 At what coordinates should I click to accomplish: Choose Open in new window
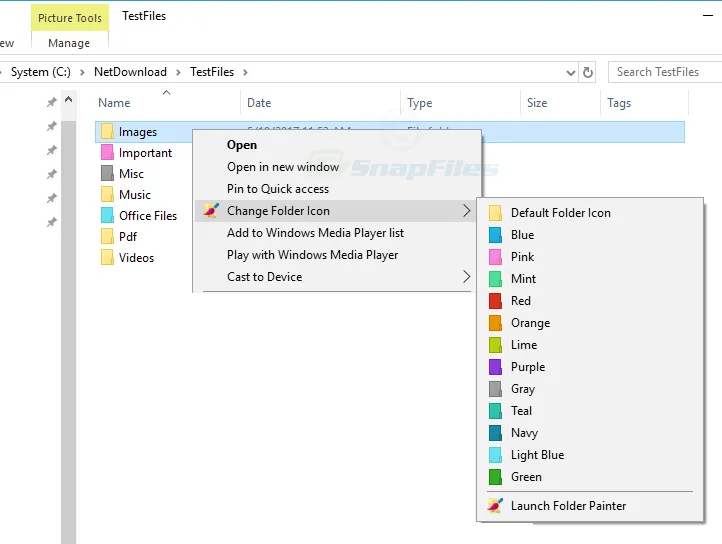[x=338, y=167]
